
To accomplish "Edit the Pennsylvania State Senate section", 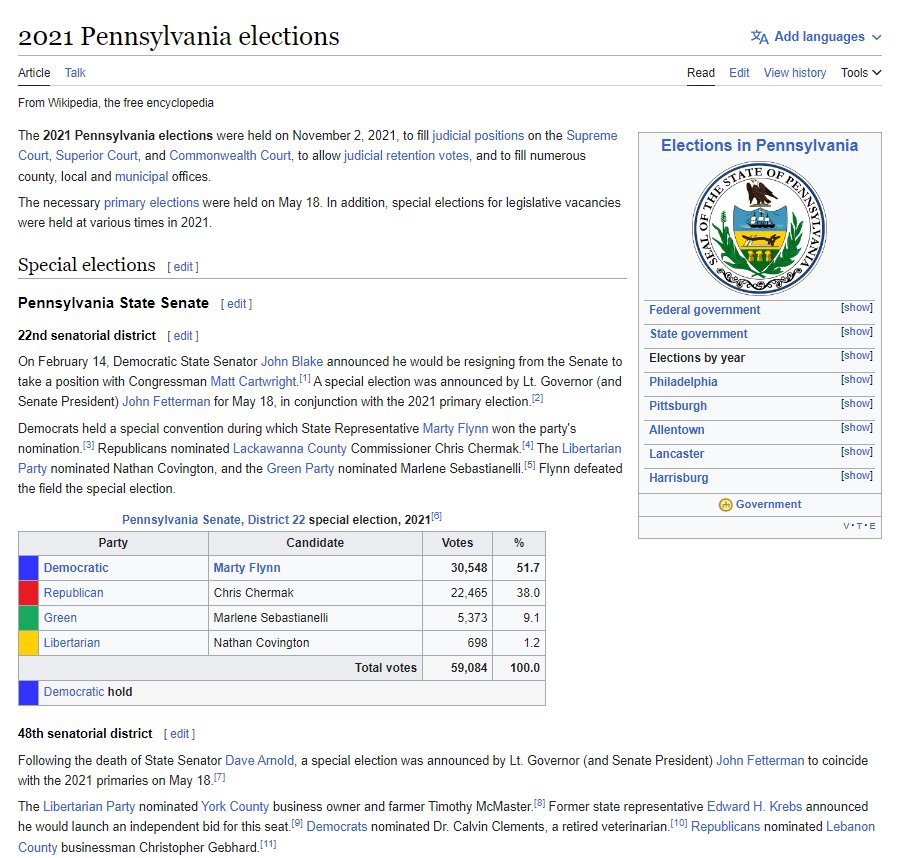I will point(236,304).
